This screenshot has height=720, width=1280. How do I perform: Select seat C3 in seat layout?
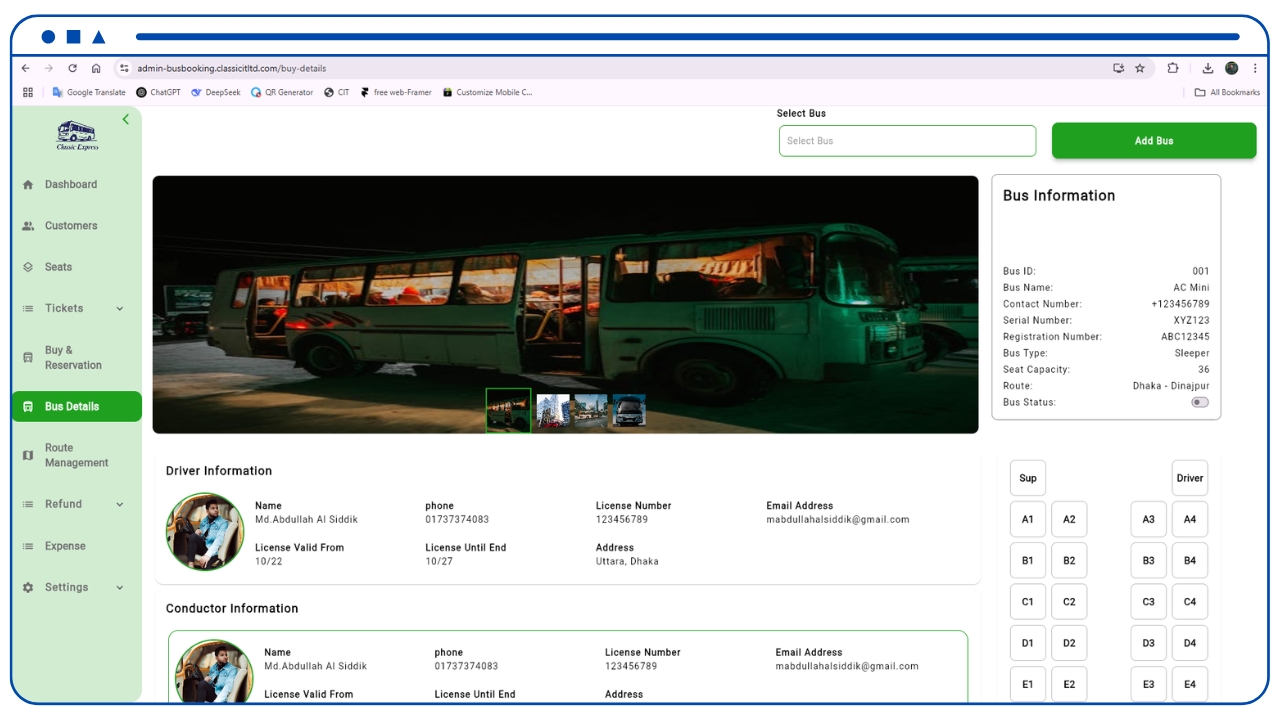tap(1148, 602)
